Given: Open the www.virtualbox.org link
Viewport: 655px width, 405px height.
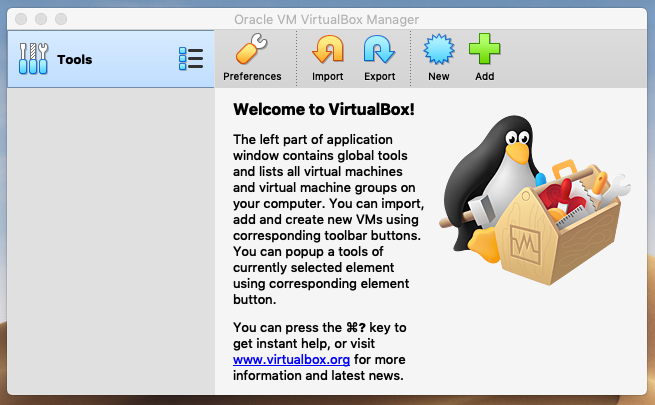Looking at the screenshot, I should [291, 359].
